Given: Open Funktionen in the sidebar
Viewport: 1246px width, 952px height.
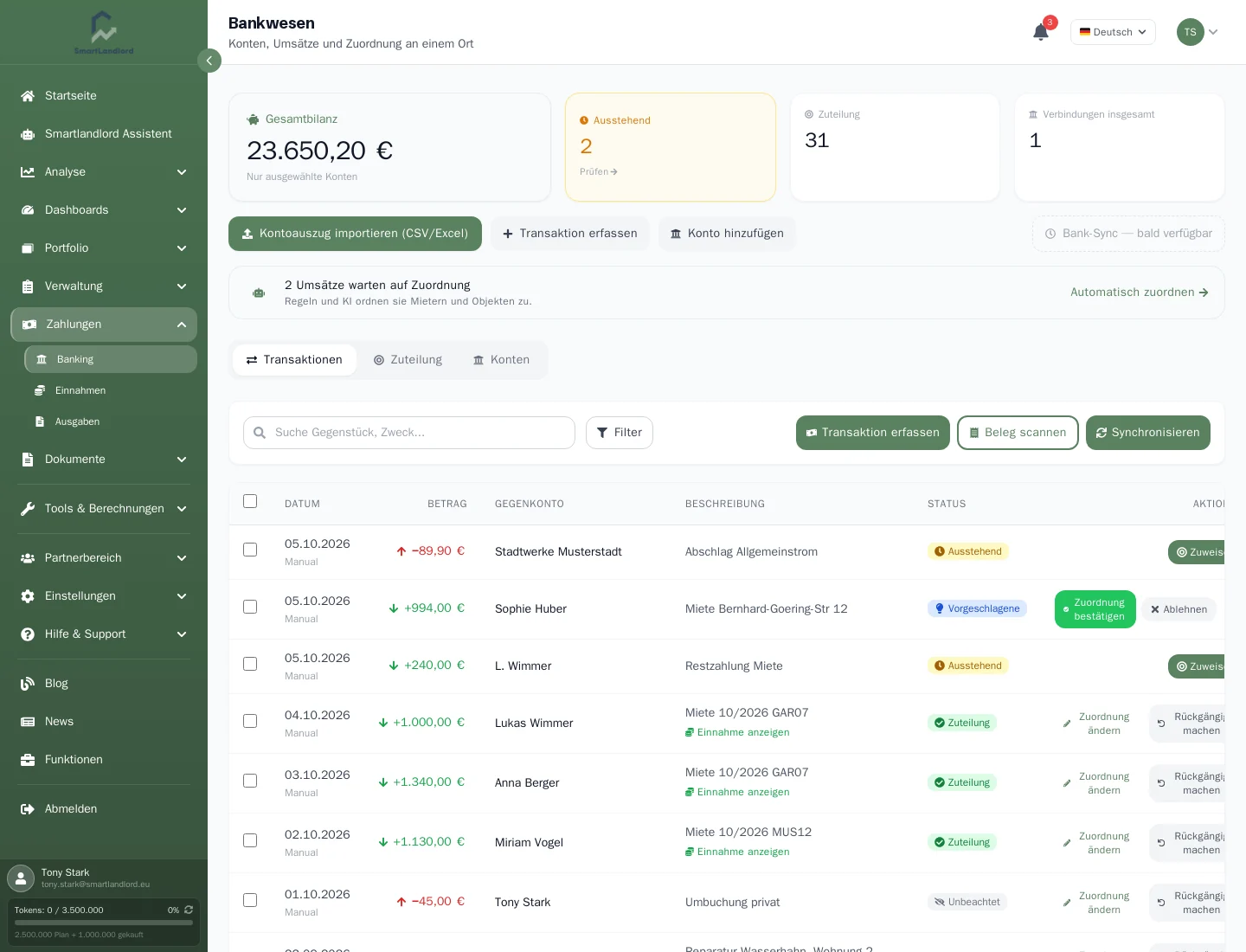Looking at the screenshot, I should (x=104, y=760).
